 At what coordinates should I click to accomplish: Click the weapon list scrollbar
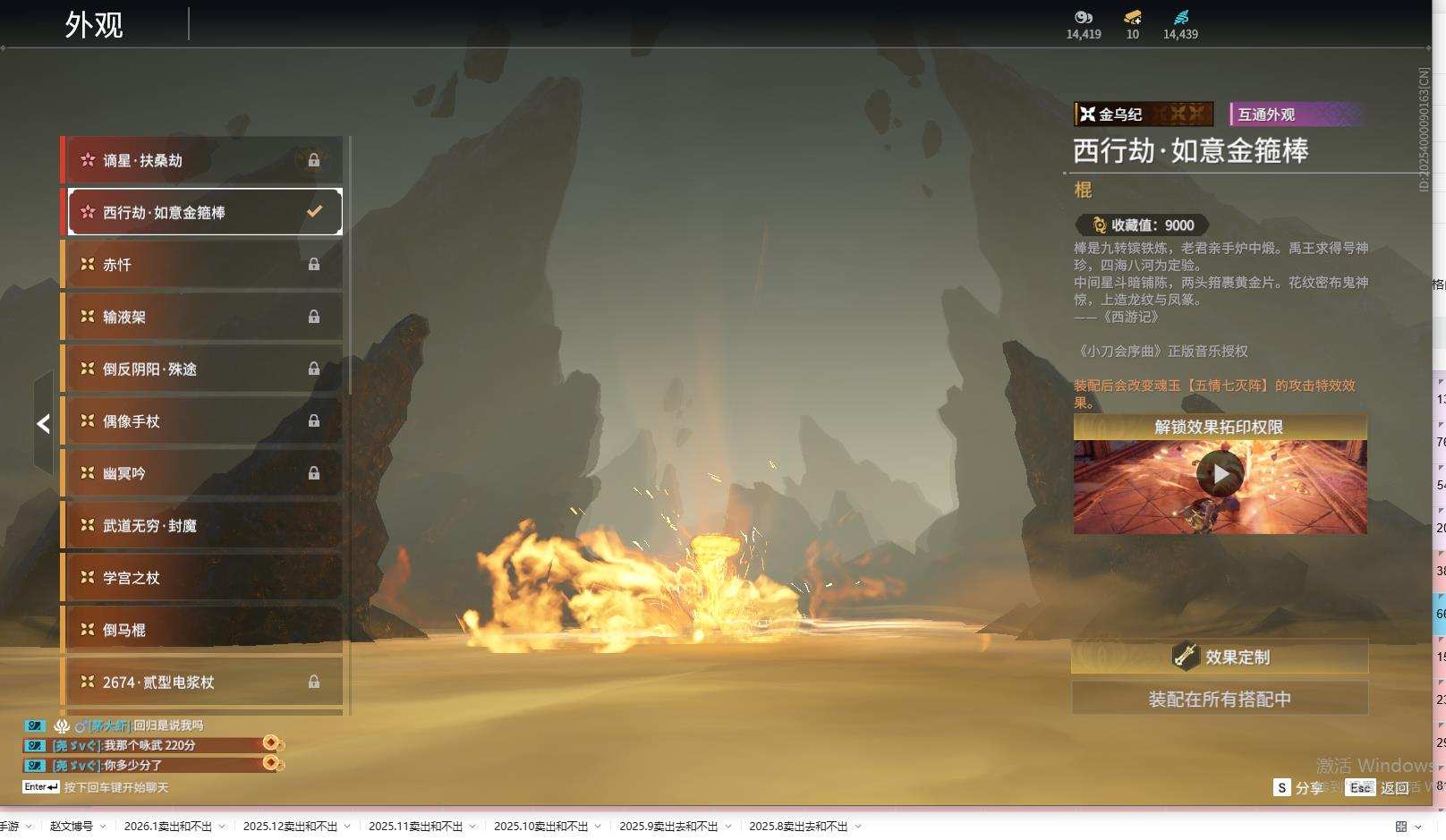[x=350, y=265]
